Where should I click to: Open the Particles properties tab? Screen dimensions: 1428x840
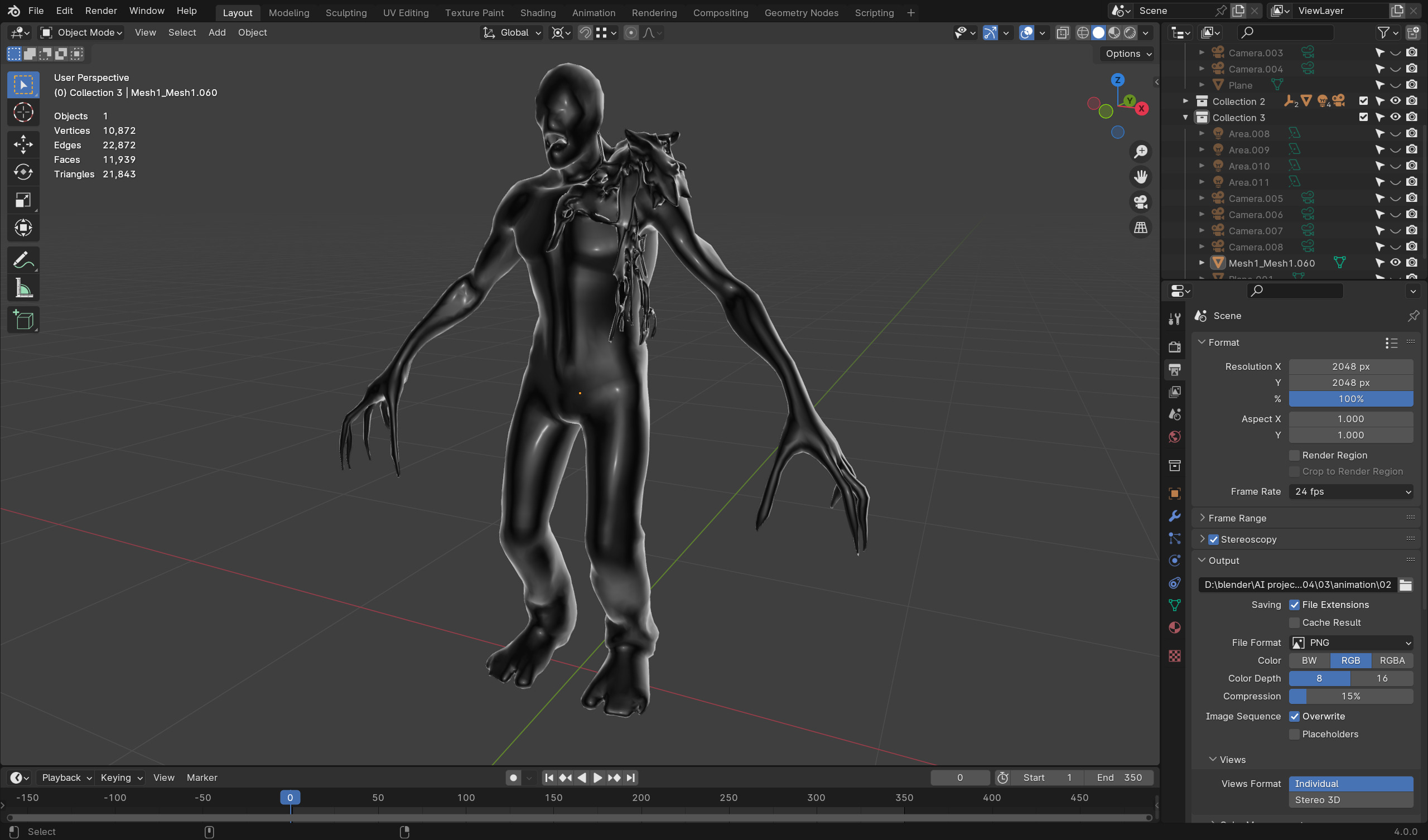coord(1175,538)
